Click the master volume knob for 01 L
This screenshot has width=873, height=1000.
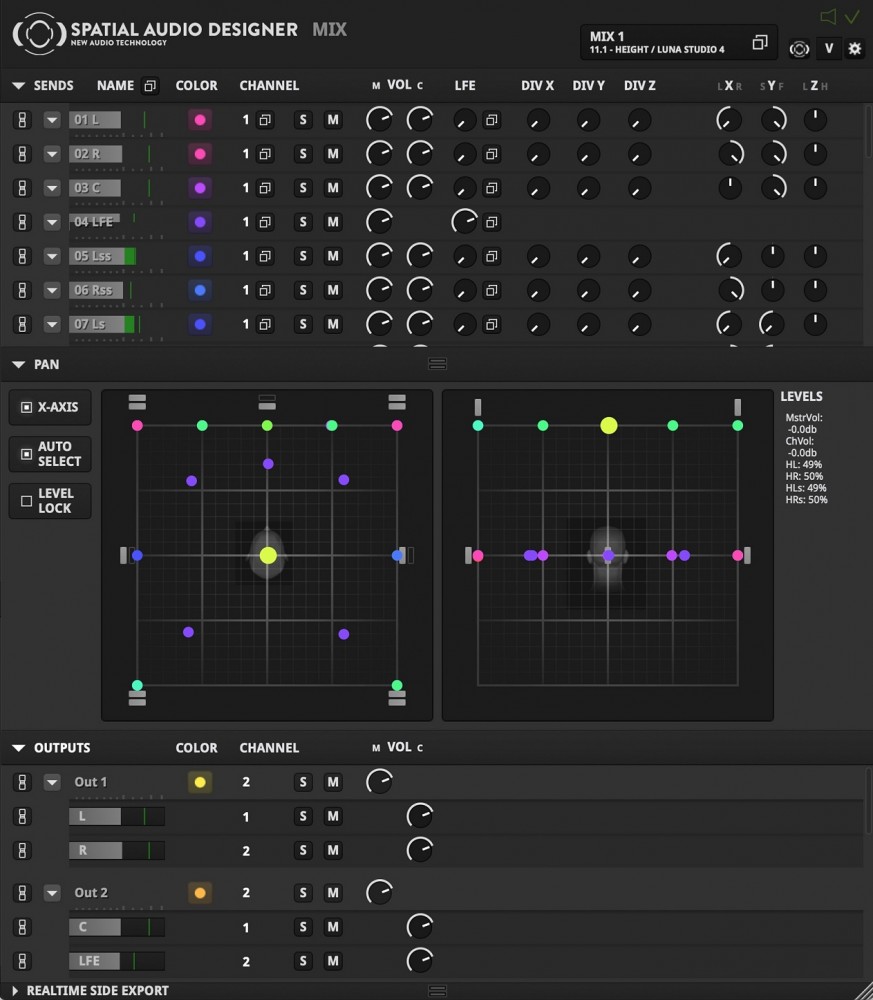tap(379, 120)
